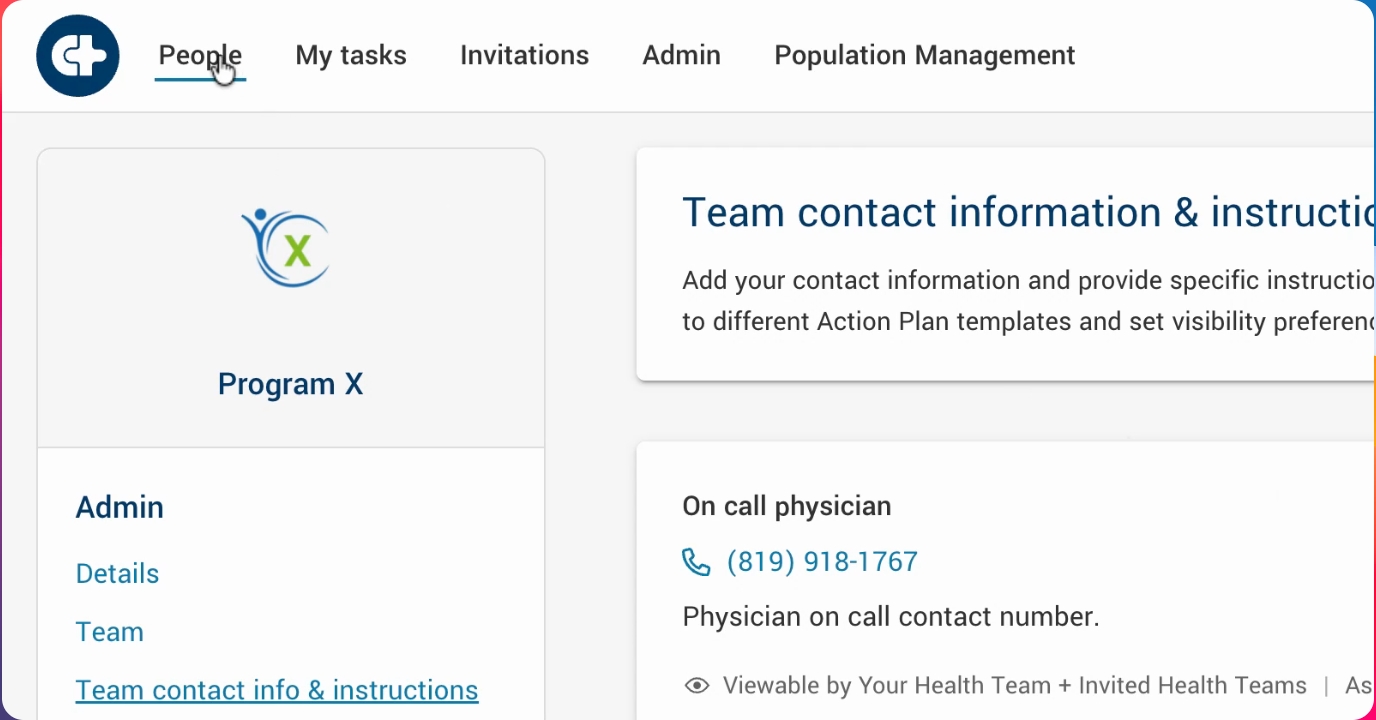The width and height of the screenshot is (1376, 720).
Task: Call the (819) 918-1767 phone link
Action: [822, 562]
